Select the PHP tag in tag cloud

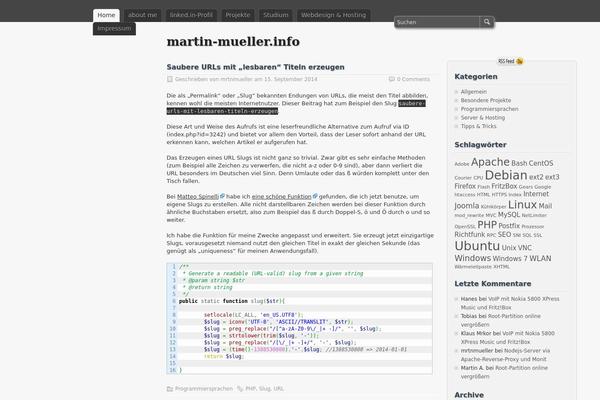click(487, 225)
